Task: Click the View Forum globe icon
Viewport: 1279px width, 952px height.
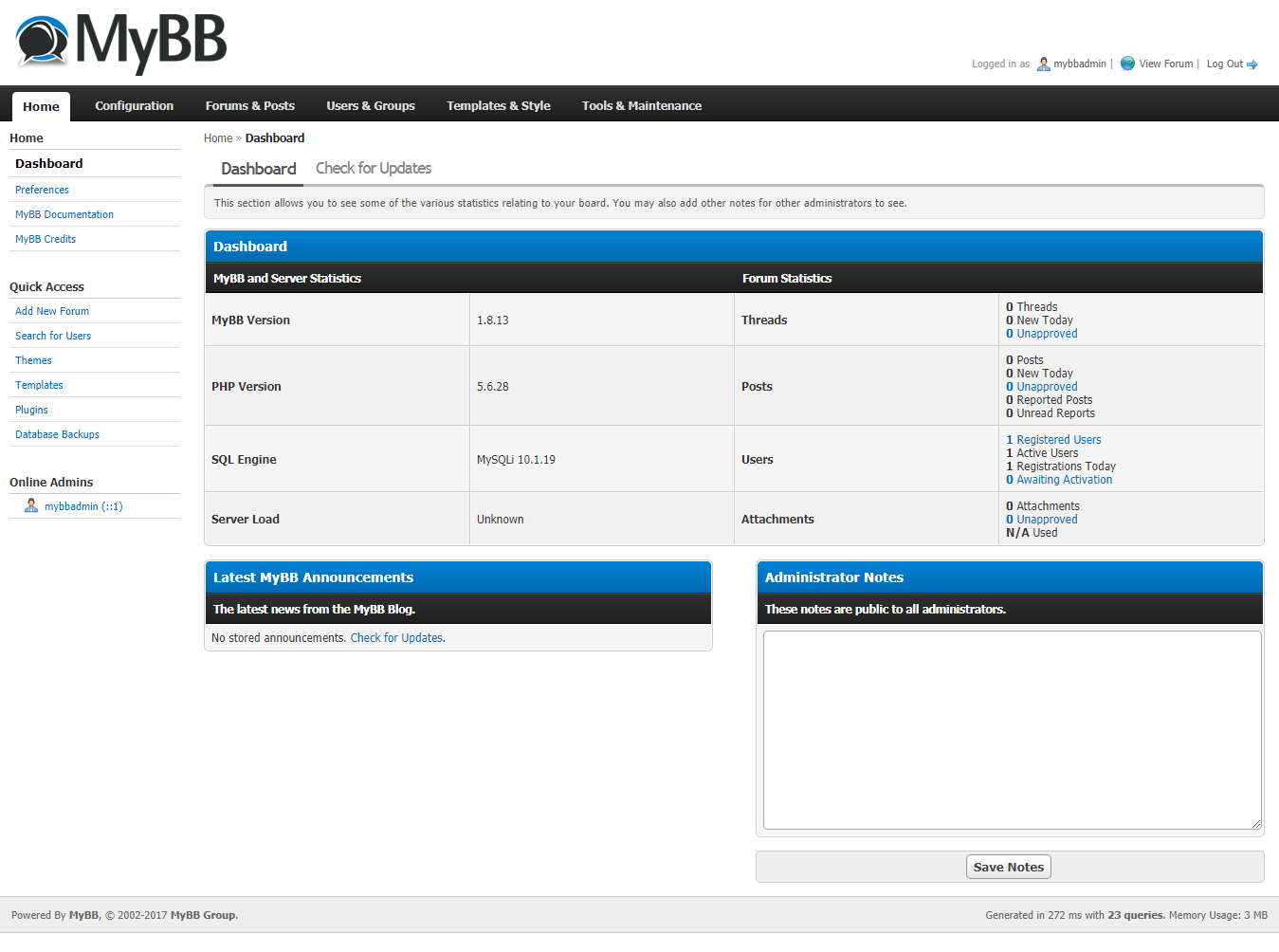Action: coord(1127,64)
